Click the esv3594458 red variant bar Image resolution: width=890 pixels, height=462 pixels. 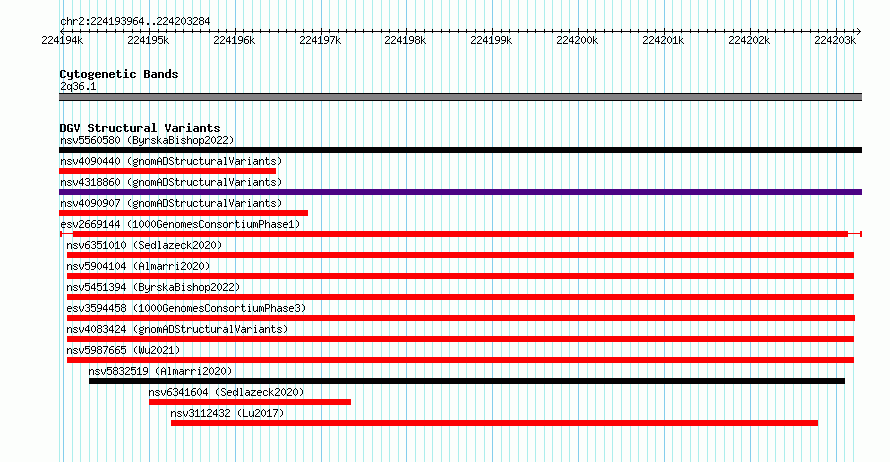coord(461,318)
